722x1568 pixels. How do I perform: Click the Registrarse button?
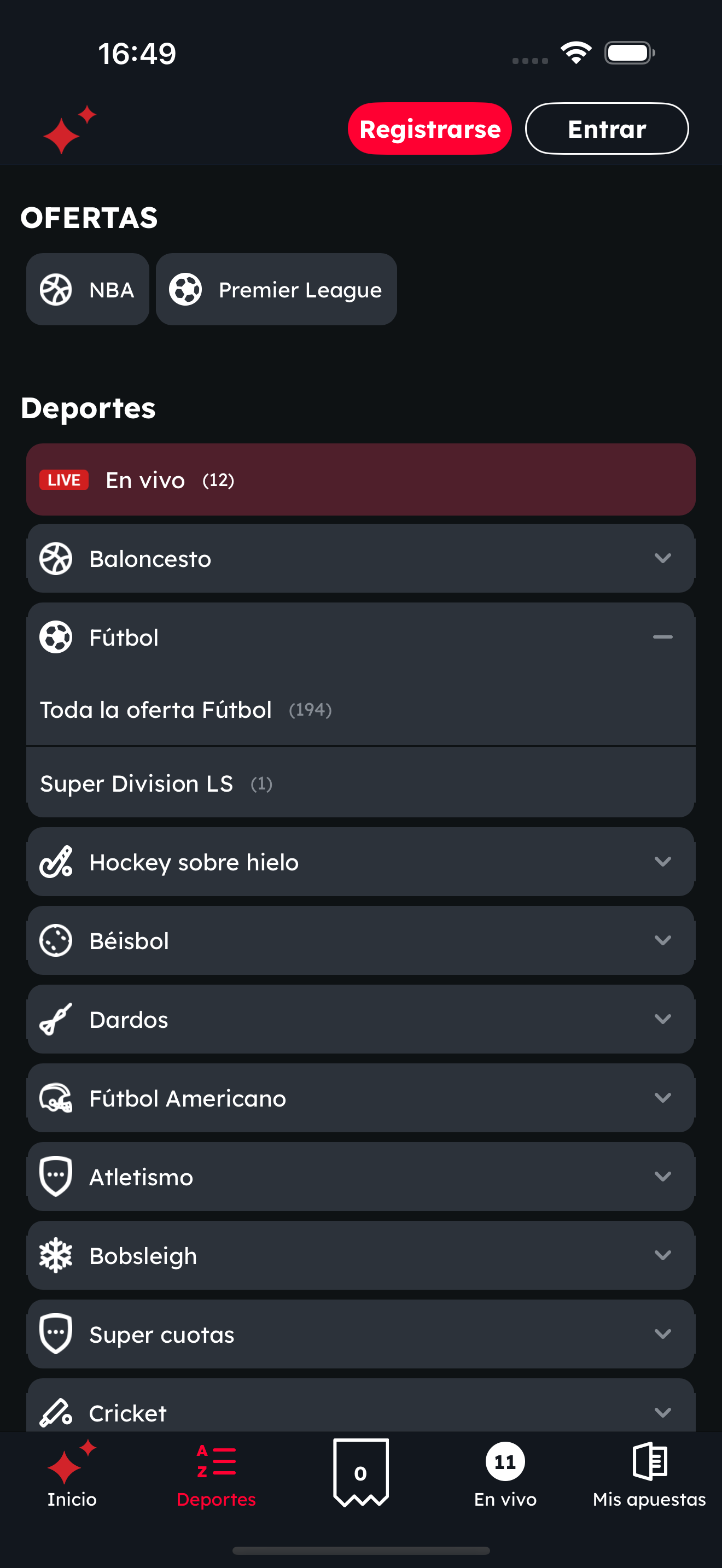pos(430,128)
